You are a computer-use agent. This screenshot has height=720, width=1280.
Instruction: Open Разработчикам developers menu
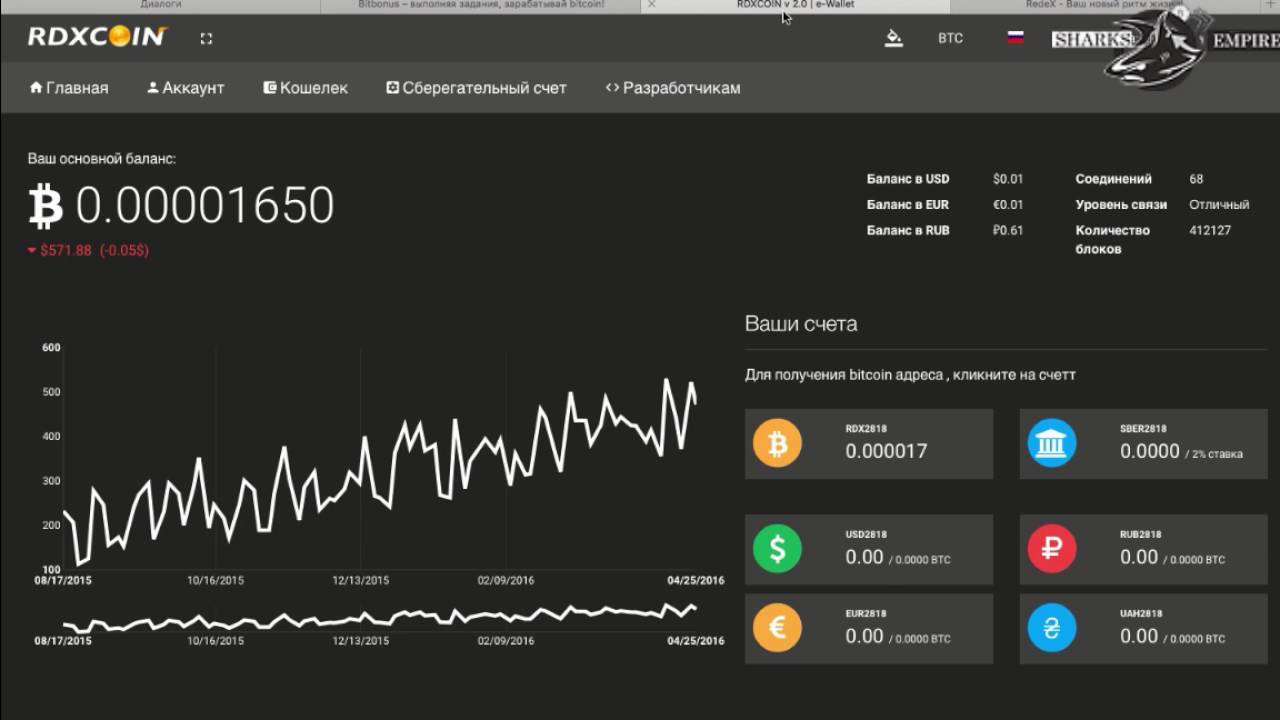click(673, 88)
